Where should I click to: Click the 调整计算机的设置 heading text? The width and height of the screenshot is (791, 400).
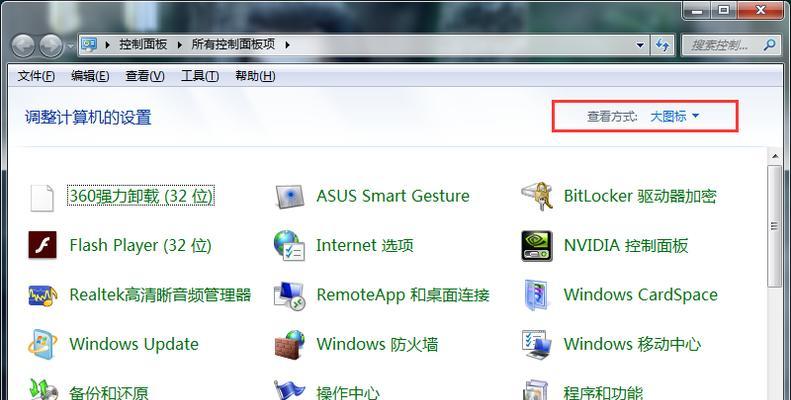[x=88, y=118]
